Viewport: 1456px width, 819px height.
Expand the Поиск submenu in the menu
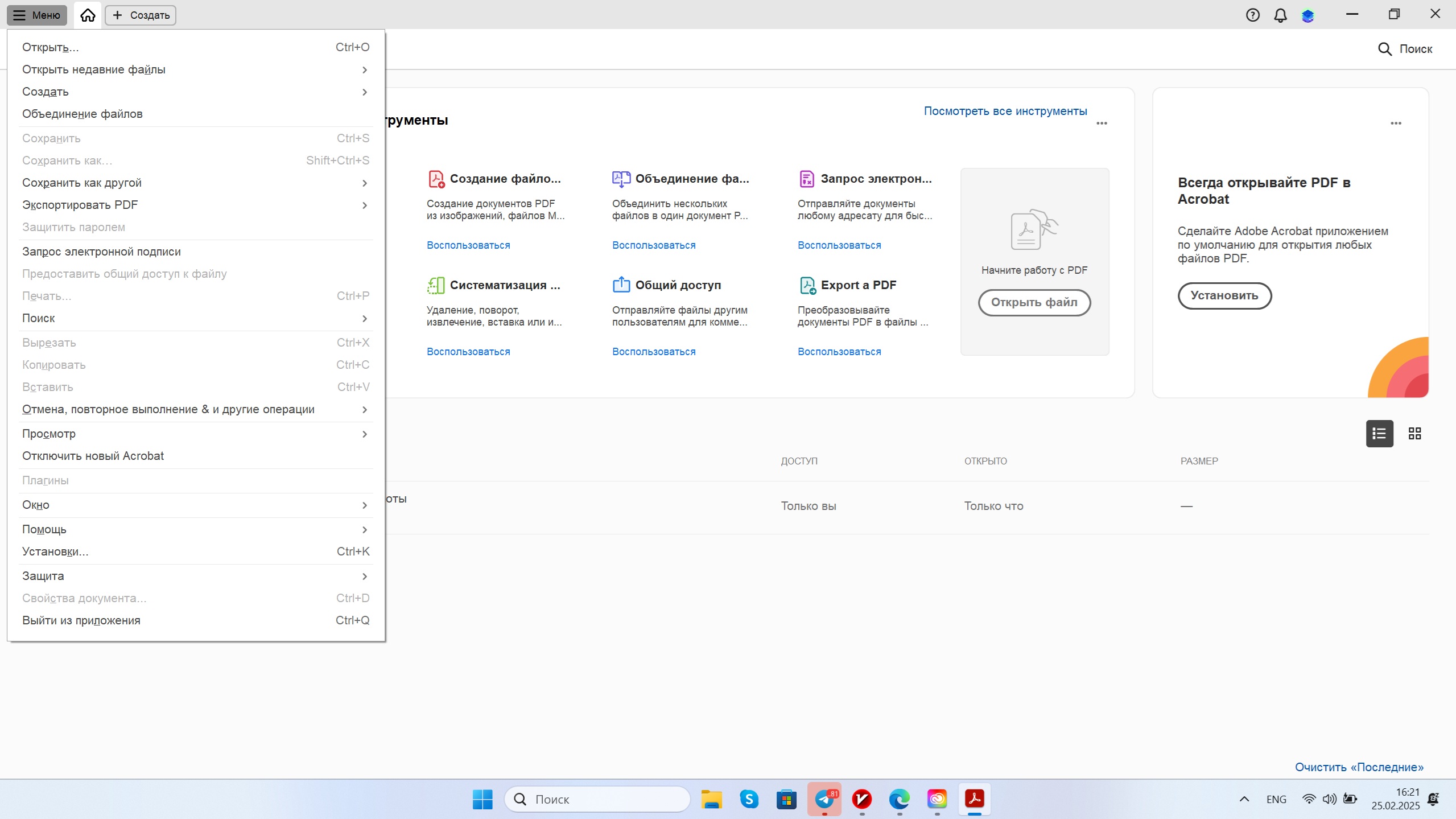tap(196, 318)
